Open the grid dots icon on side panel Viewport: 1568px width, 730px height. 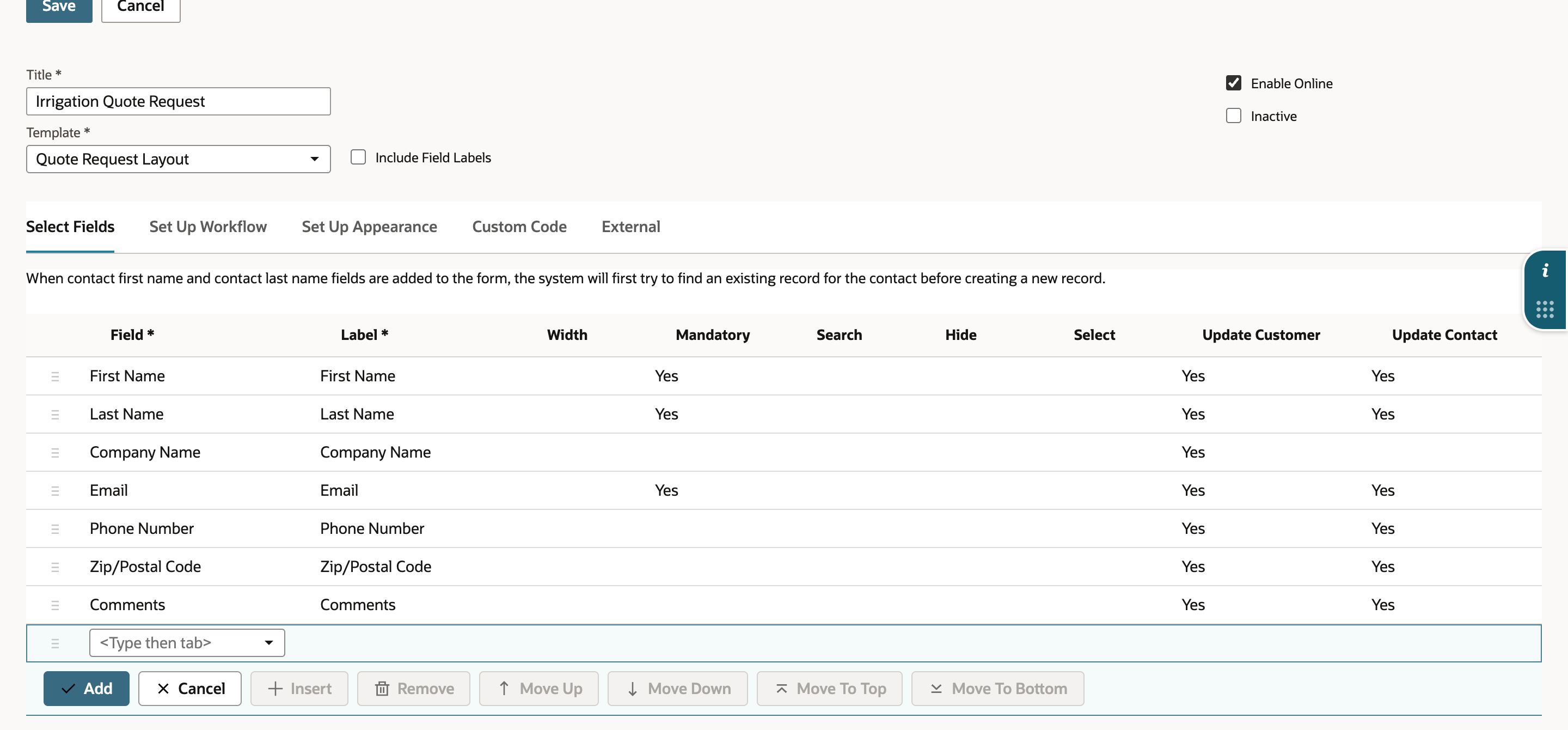coord(1545,309)
